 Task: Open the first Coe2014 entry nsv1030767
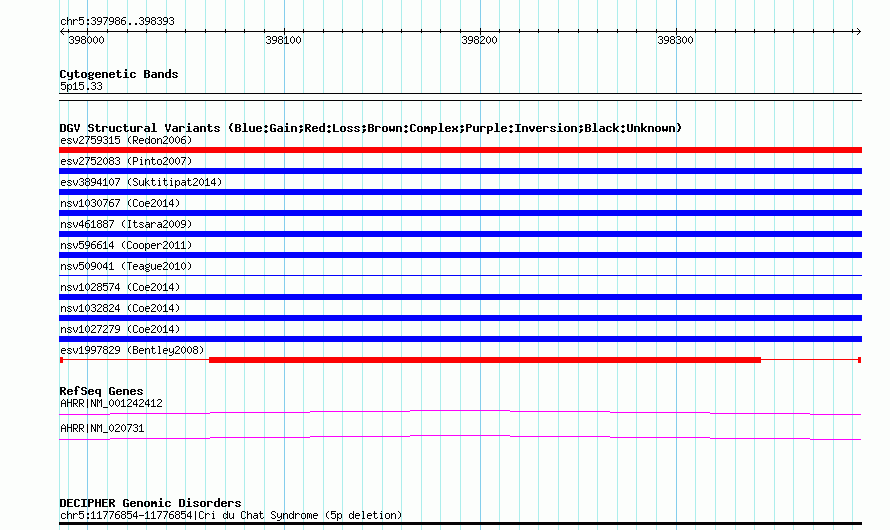pos(120,203)
